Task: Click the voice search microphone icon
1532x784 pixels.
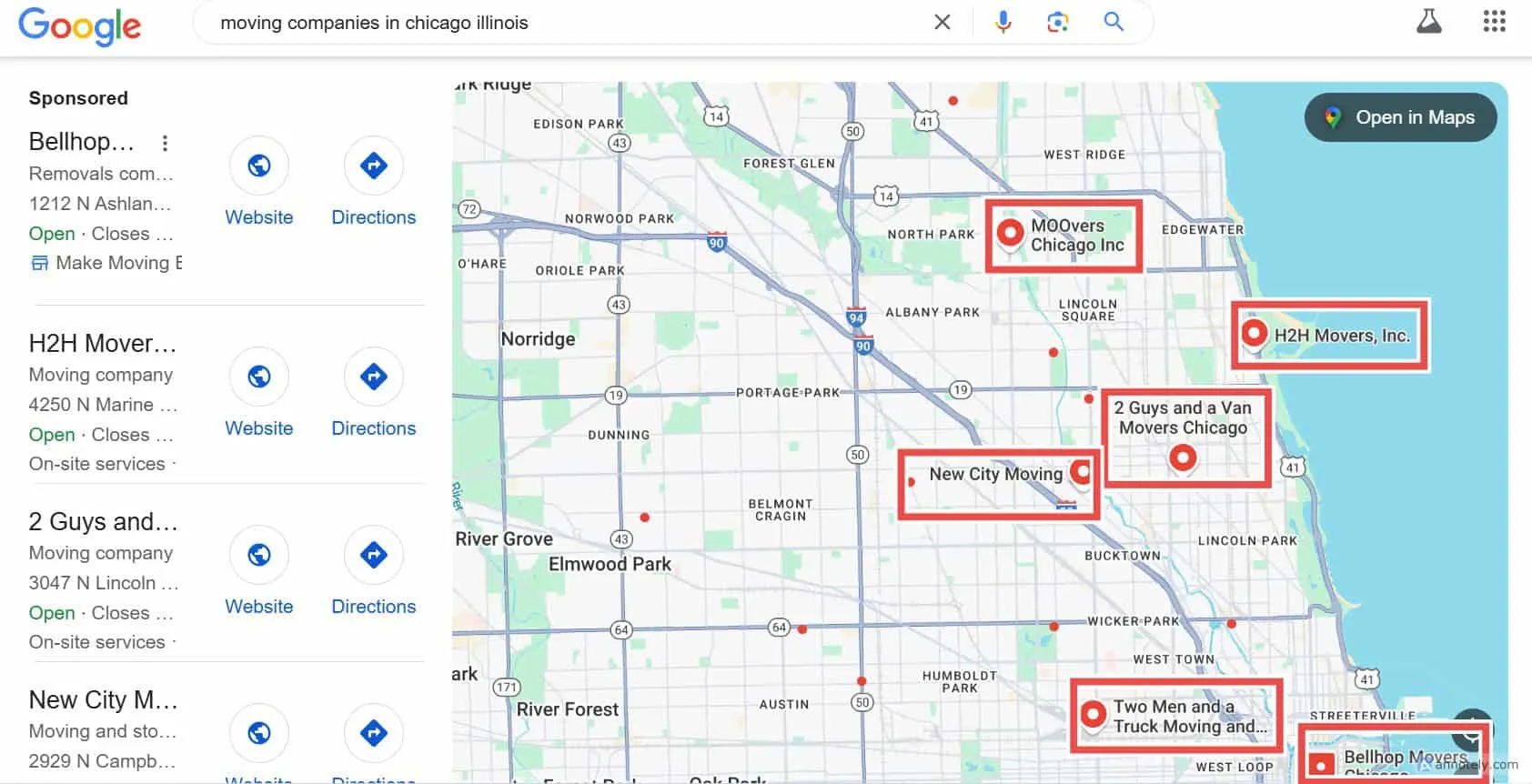Action: [1003, 23]
